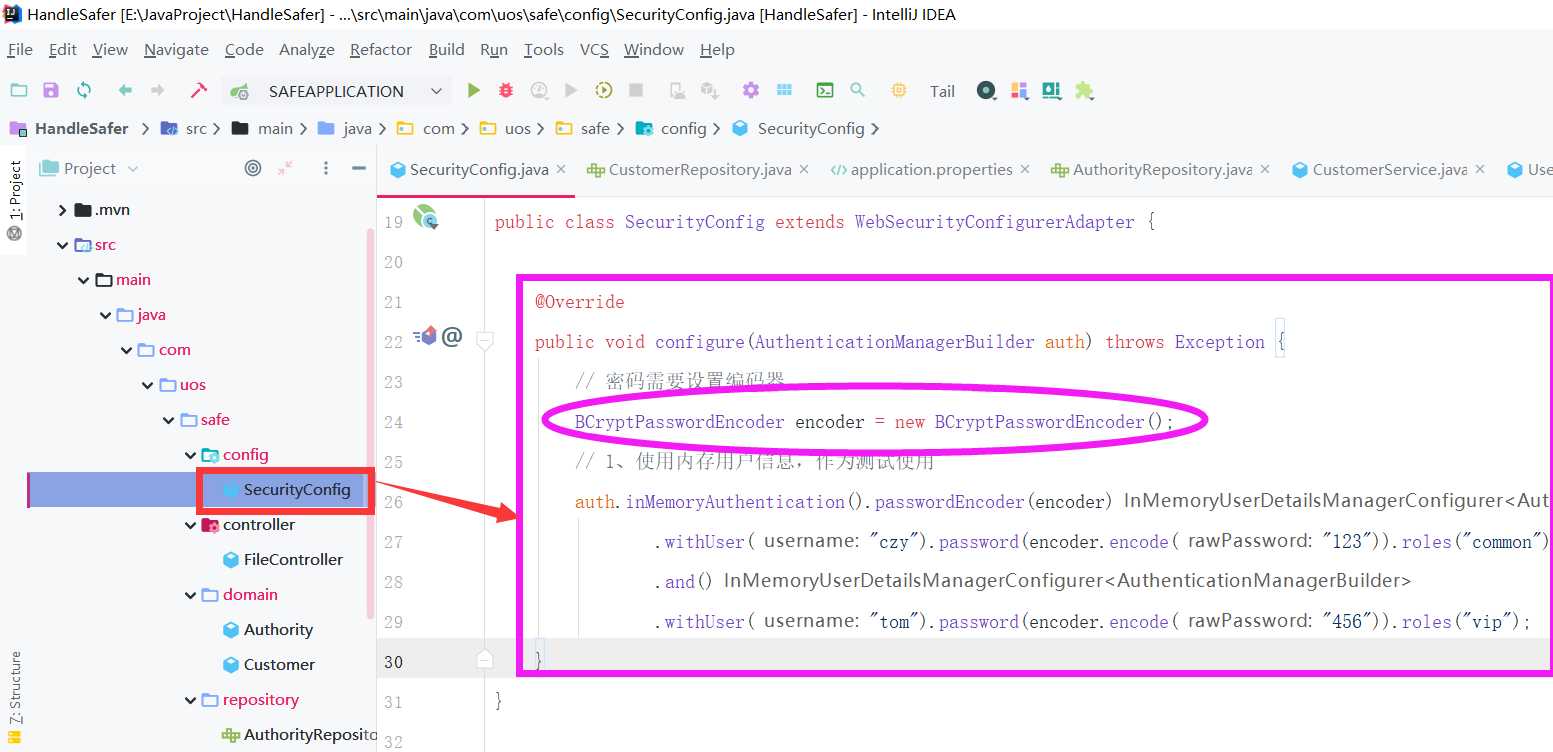1553x752 pixels.
Task: Click the grey Stop square icon
Action: (635, 90)
